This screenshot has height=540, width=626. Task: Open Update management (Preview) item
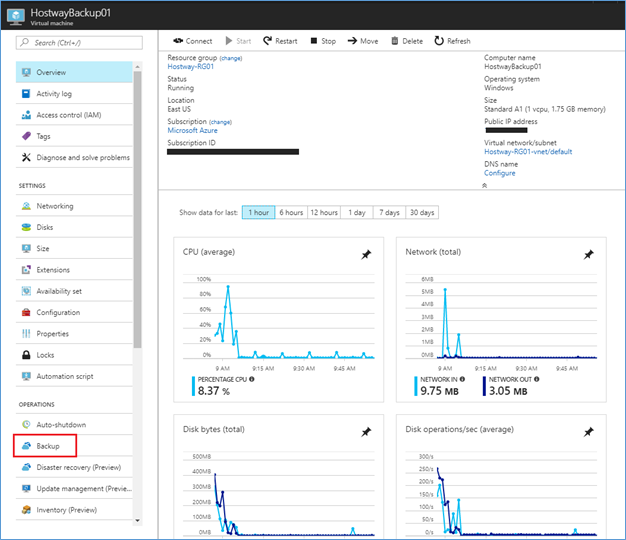point(74,489)
